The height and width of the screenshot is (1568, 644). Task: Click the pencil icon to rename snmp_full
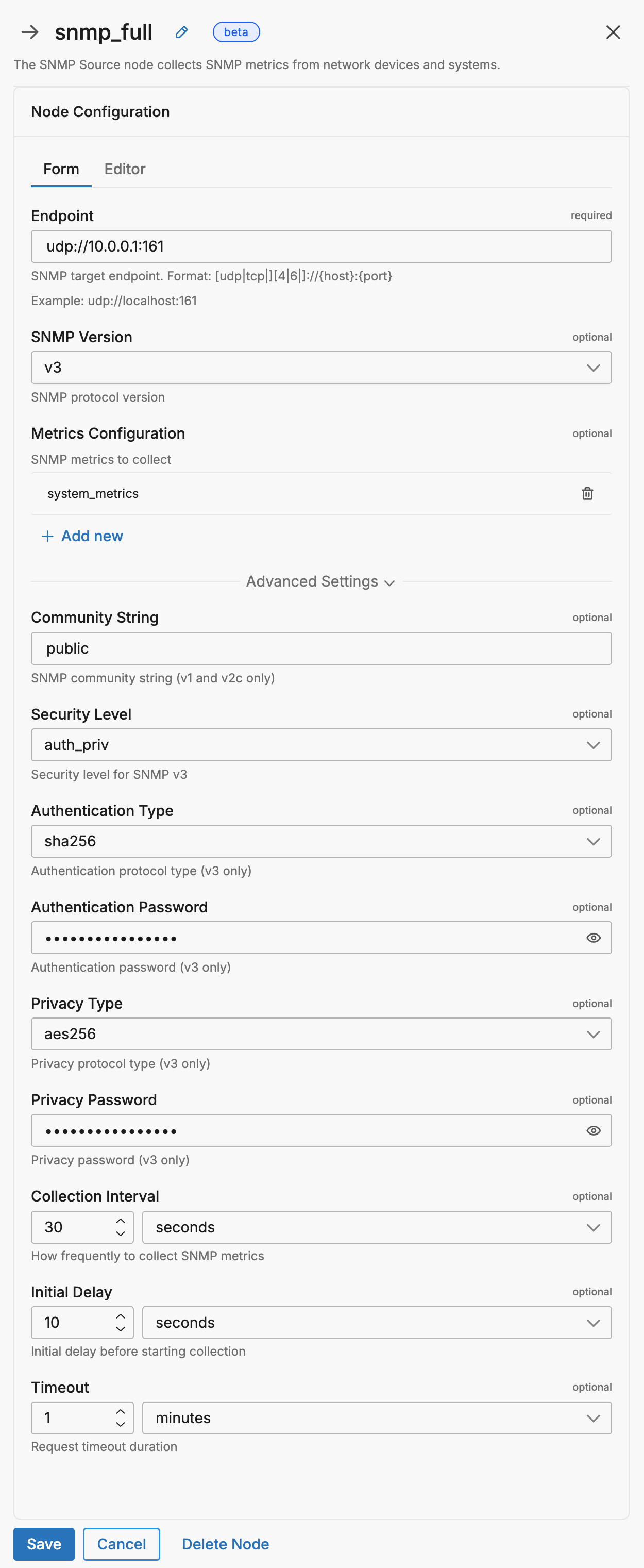(181, 32)
